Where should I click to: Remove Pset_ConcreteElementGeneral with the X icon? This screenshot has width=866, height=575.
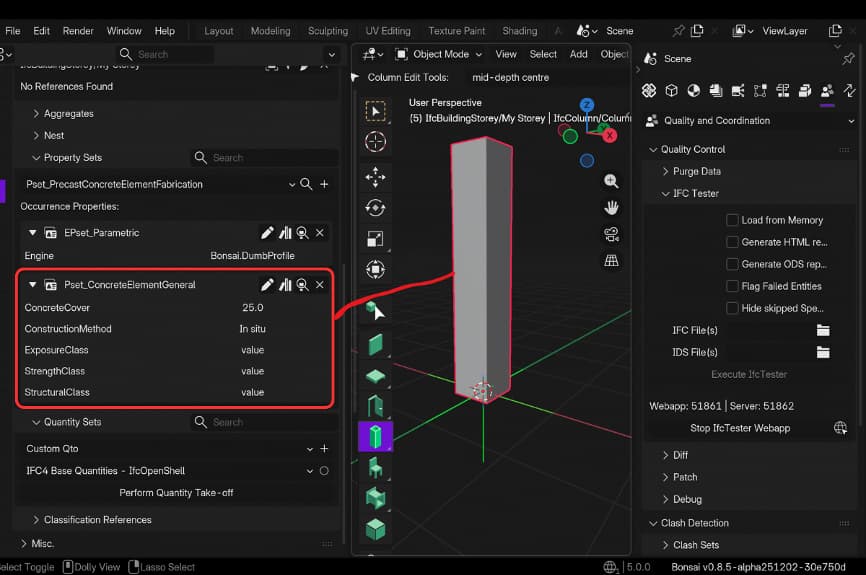pyautogui.click(x=320, y=285)
